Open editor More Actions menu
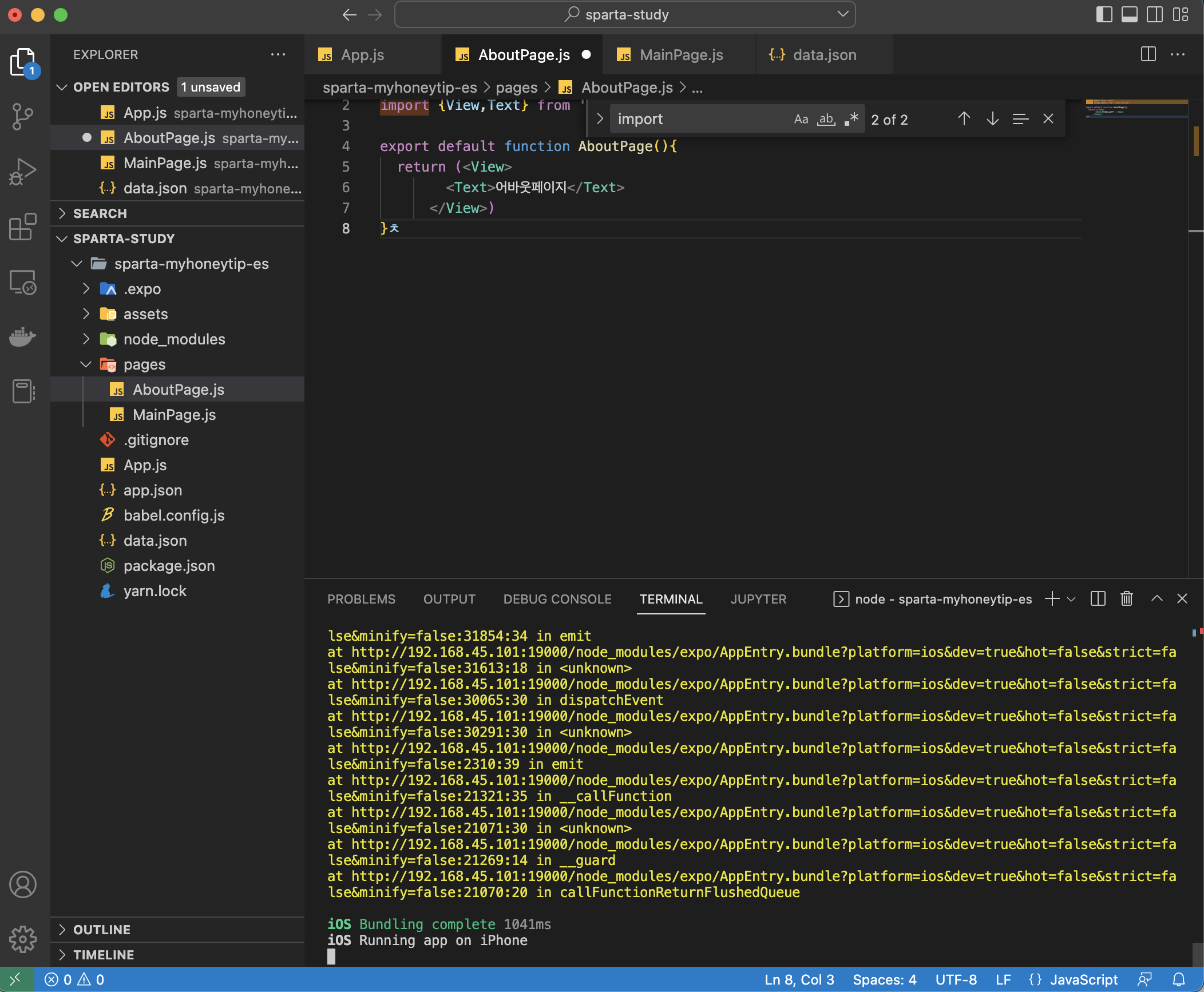Screen dimensions: 1204x992 click(1178, 54)
